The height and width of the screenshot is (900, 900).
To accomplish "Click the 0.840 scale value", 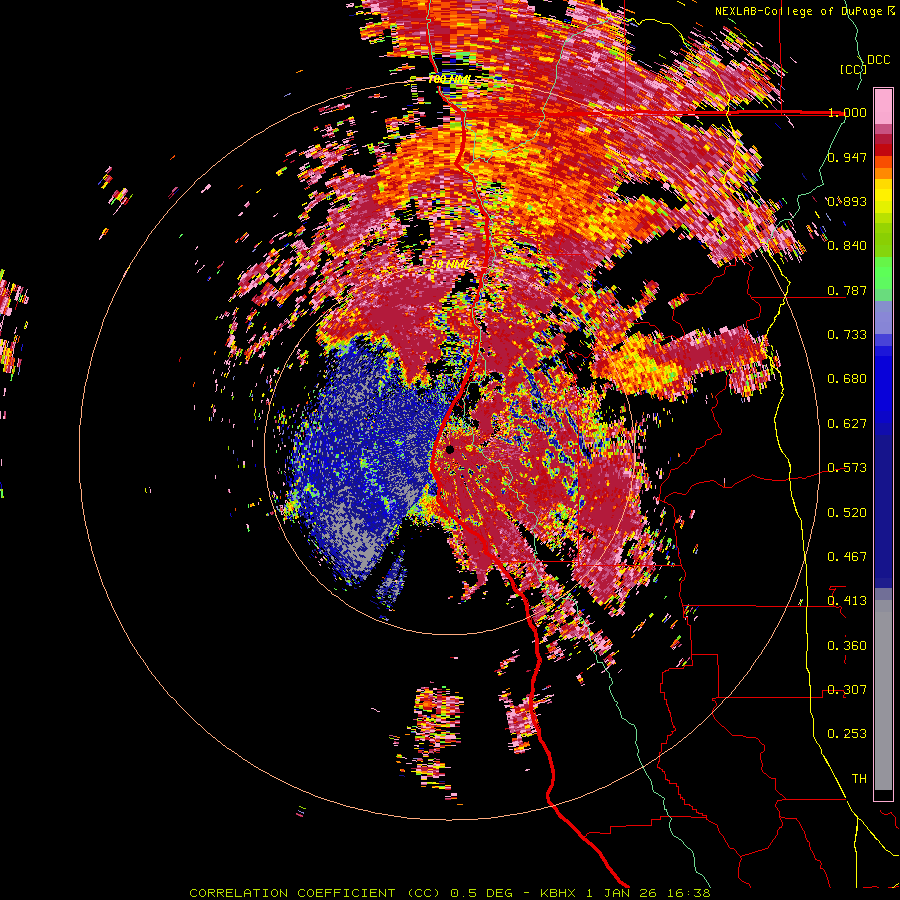I will [x=847, y=246].
